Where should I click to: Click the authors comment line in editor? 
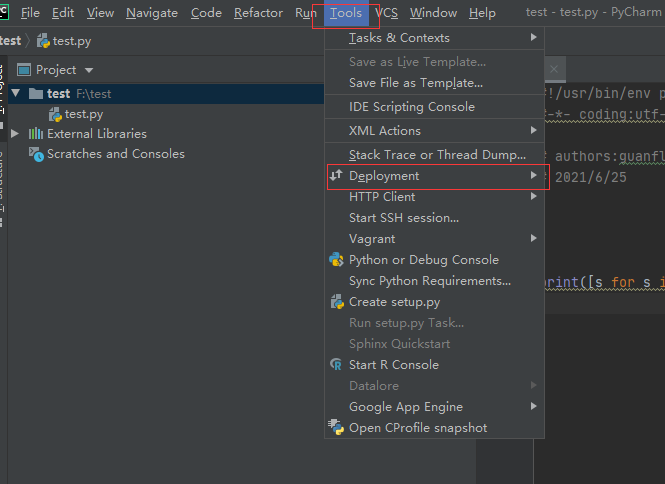coord(610,157)
